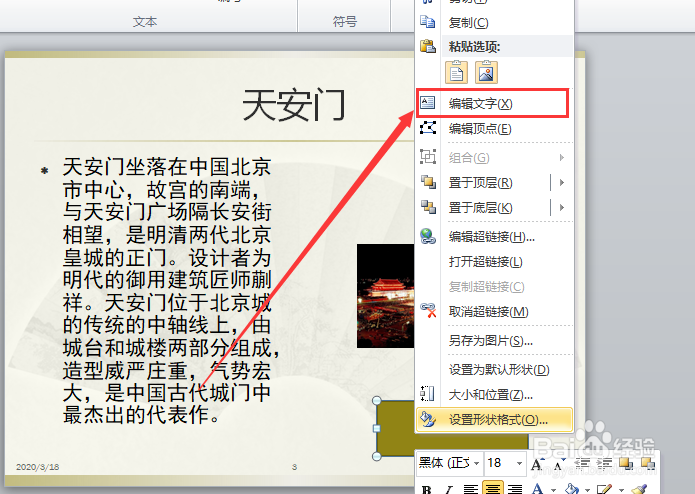Viewport: 695px width, 494px height.
Task: Open 大小和位置(Z)... size and position
Action: 494,394
